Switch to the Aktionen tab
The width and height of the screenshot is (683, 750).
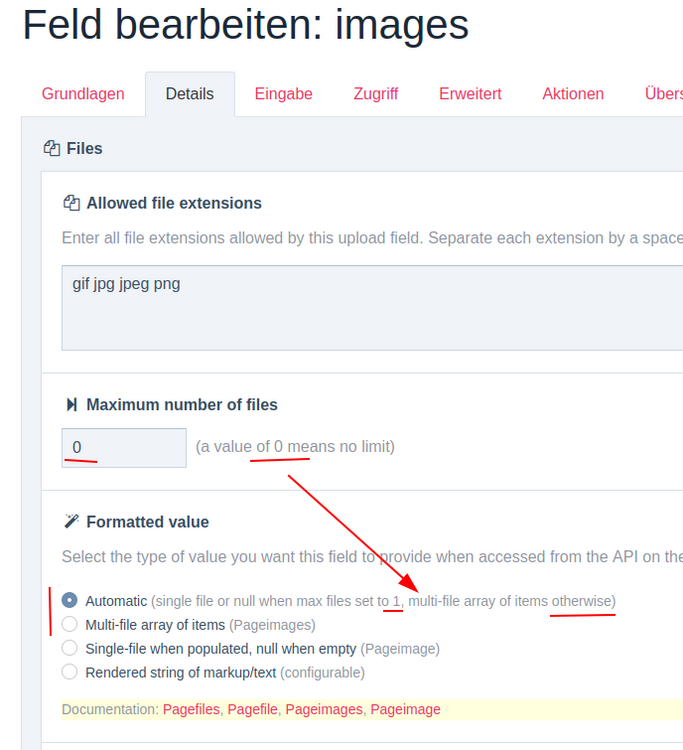[573, 94]
